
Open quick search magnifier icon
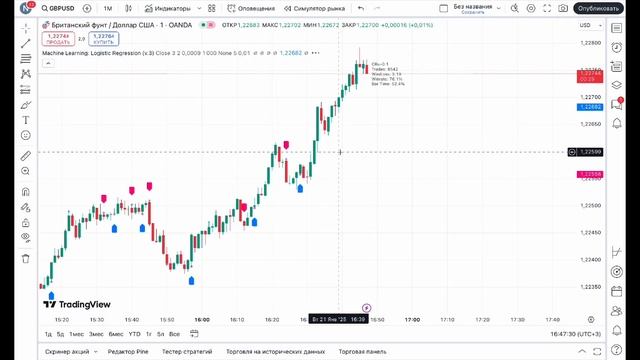[515, 8]
